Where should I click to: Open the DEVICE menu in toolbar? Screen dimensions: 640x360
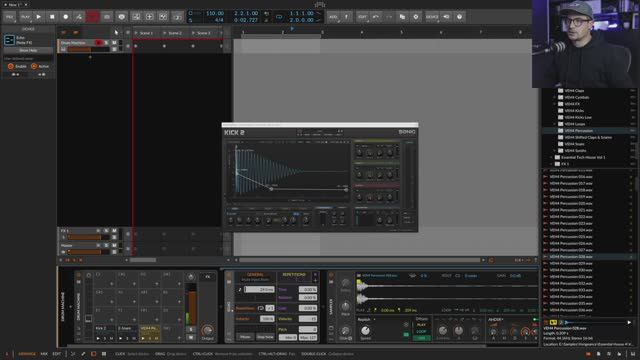tap(432, 17)
